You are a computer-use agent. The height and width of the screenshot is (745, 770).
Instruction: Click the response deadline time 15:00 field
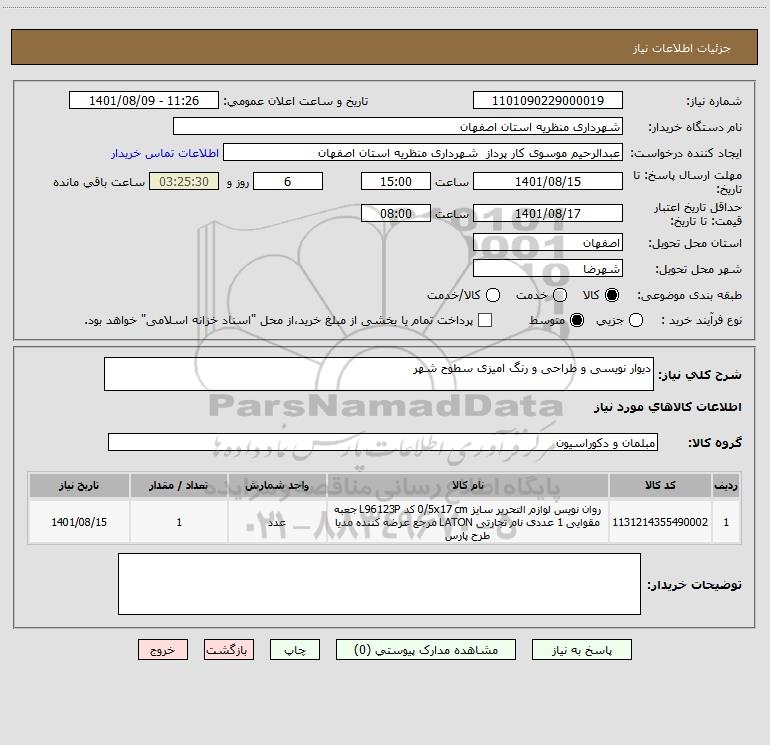(x=396, y=181)
